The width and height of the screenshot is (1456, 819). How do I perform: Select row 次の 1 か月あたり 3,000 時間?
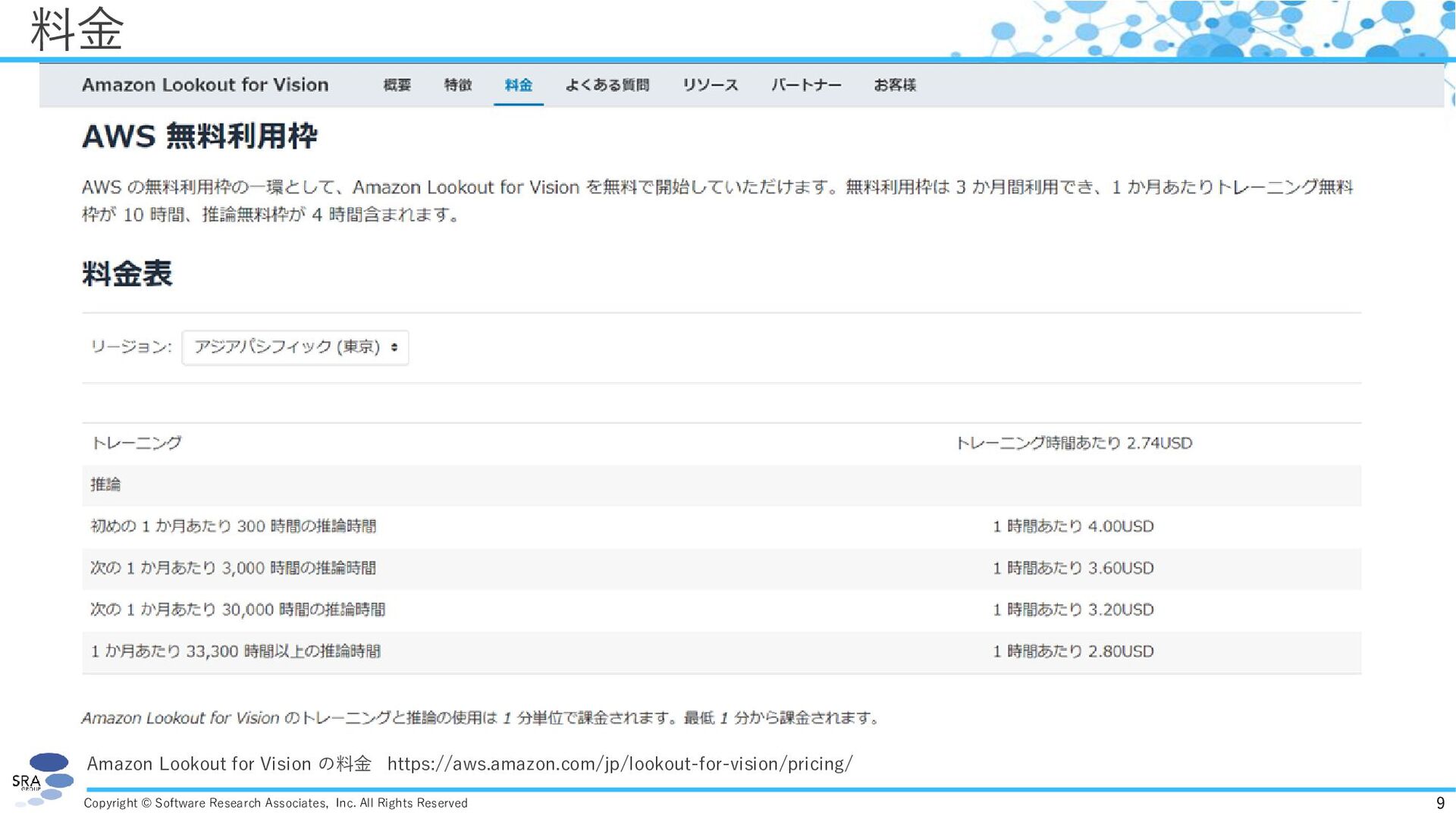(x=721, y=569)
